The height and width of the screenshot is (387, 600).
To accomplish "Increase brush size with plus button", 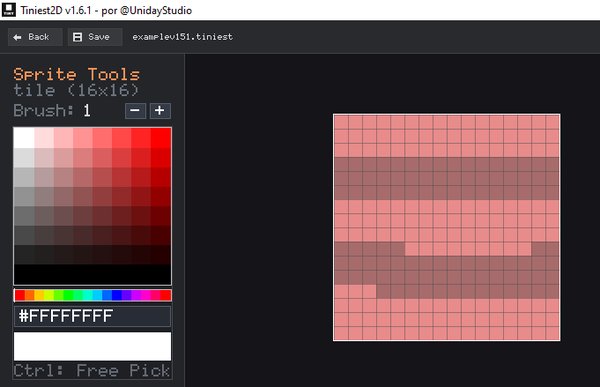I will (x=160, y=111).
